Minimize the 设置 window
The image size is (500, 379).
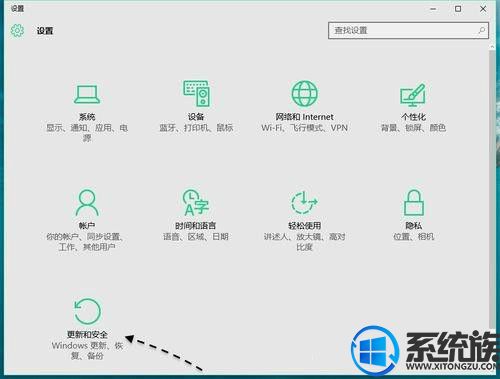pos(433,9)
